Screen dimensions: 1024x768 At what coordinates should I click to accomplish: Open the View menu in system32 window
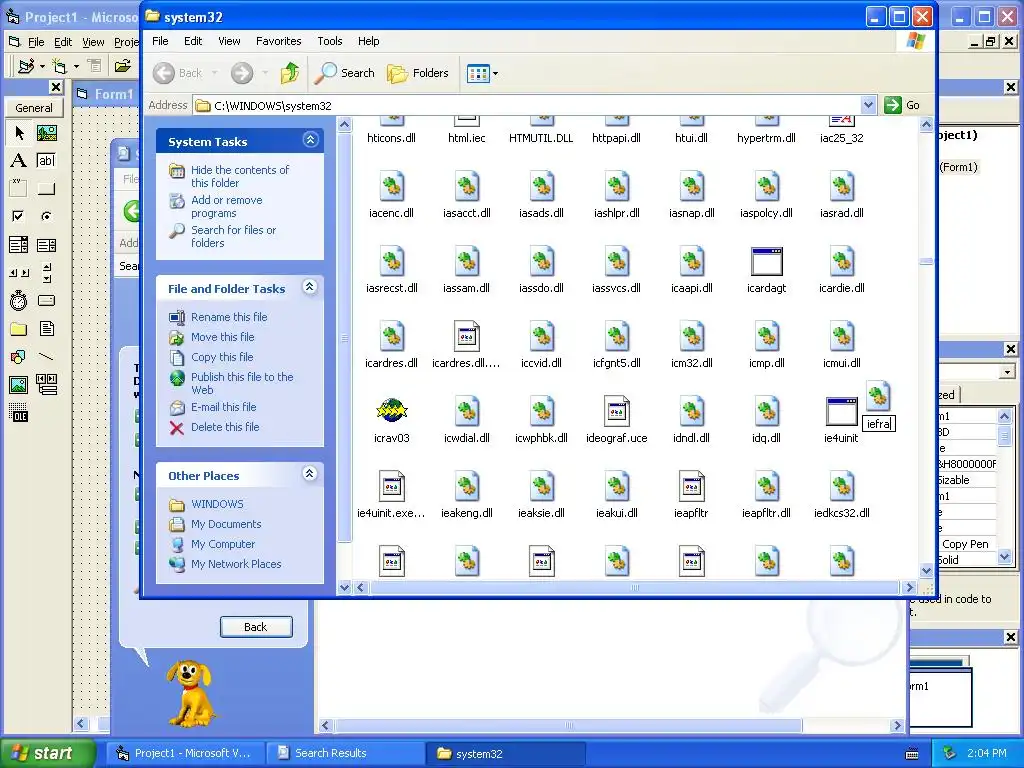[229, 41]
